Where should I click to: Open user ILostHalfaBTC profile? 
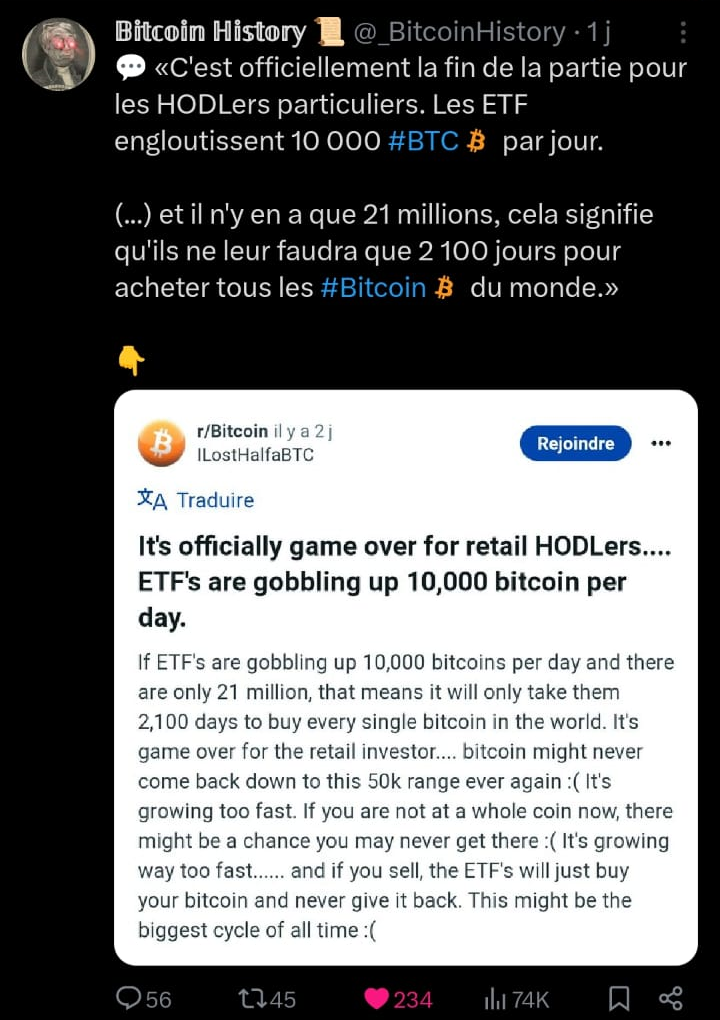tap(255, 454)
